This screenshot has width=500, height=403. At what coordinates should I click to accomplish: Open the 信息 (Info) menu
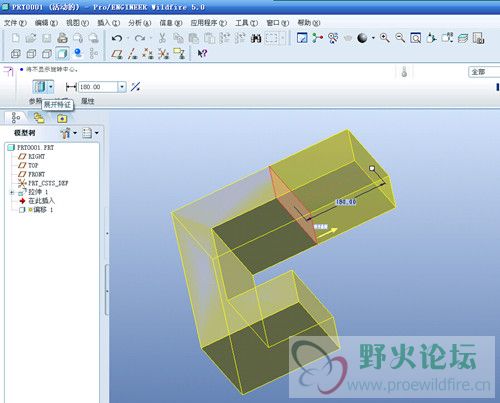click(171, 23)
